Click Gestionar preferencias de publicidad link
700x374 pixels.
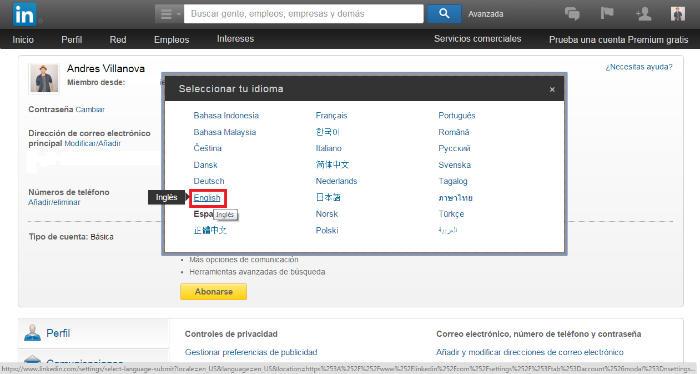(x=251, y=352)
